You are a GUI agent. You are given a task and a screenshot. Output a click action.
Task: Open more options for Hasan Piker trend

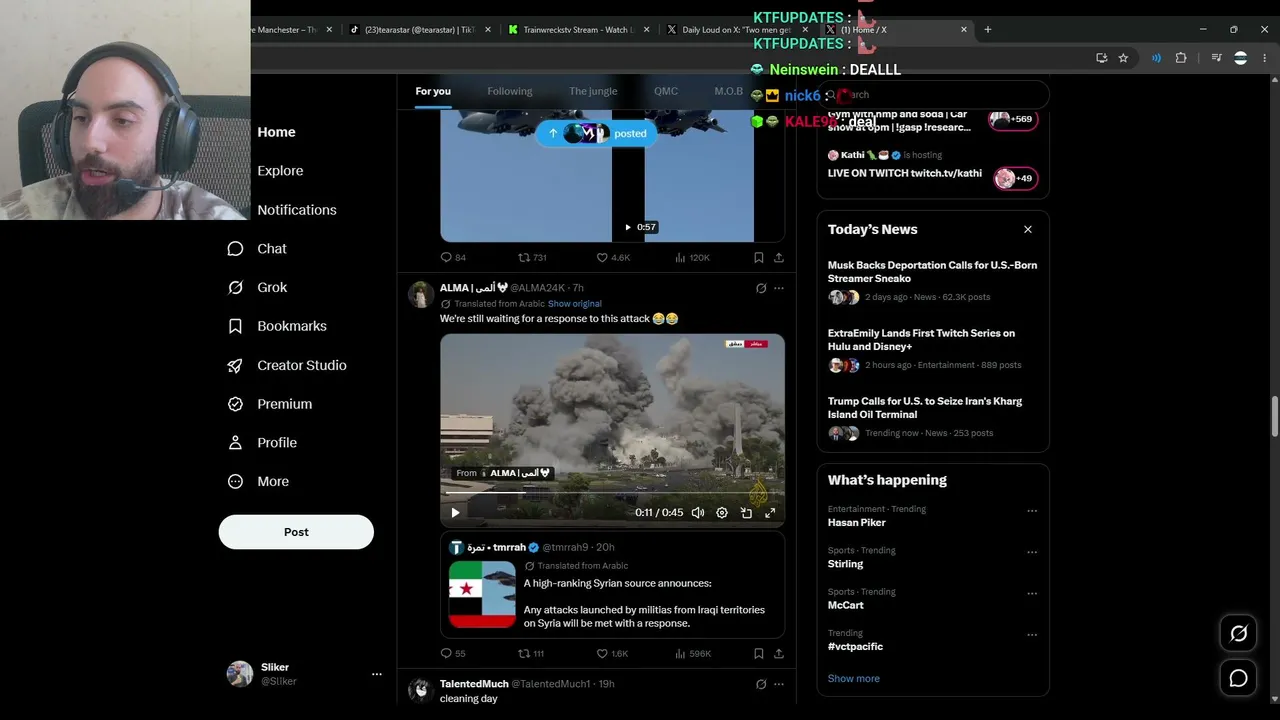[x=1032, y=510]
